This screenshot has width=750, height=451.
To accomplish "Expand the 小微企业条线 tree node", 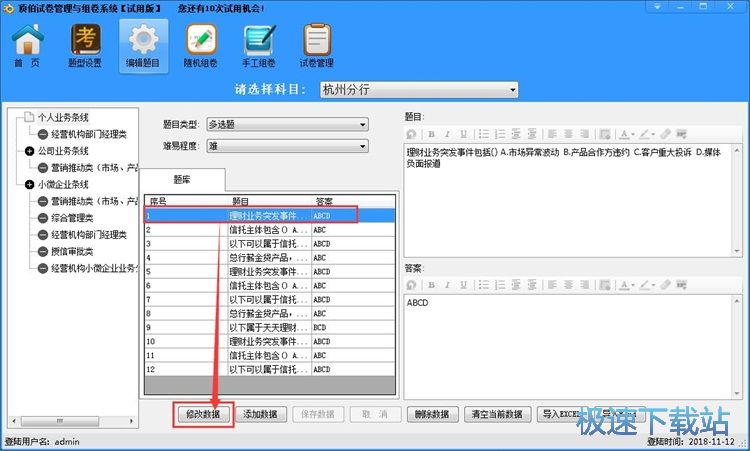I will coord(30,185).
